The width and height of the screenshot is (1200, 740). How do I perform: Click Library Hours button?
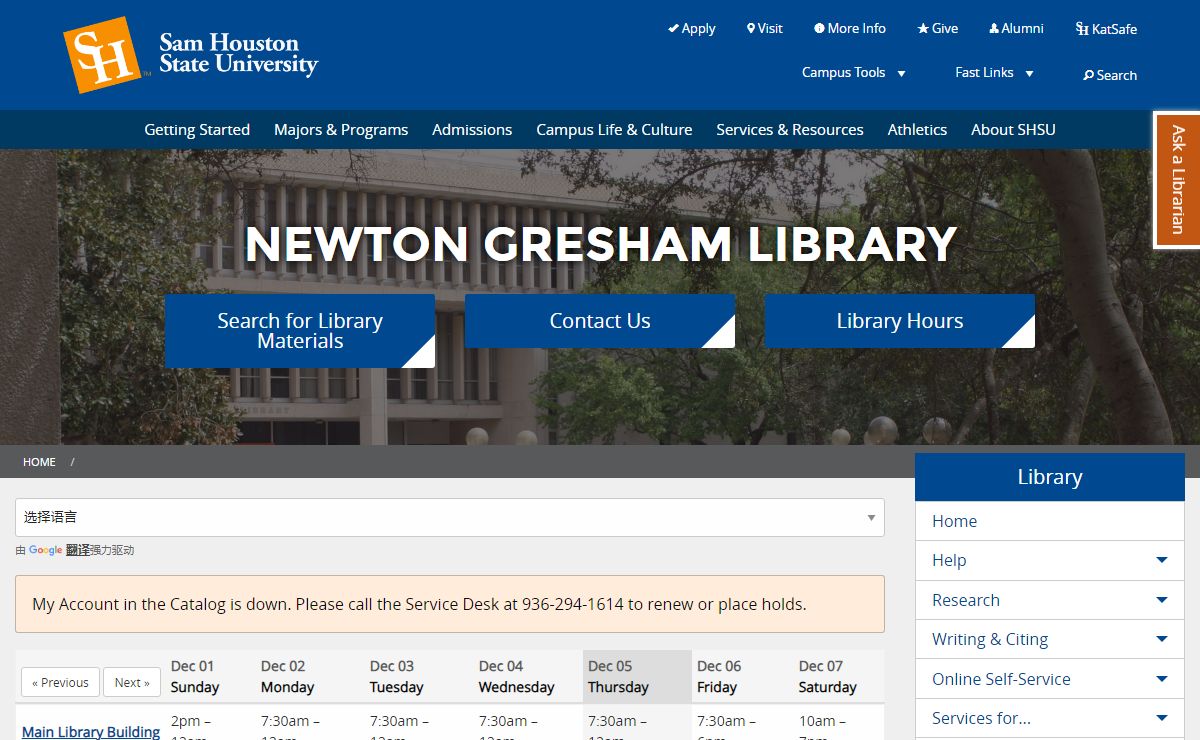click(900, 321)
